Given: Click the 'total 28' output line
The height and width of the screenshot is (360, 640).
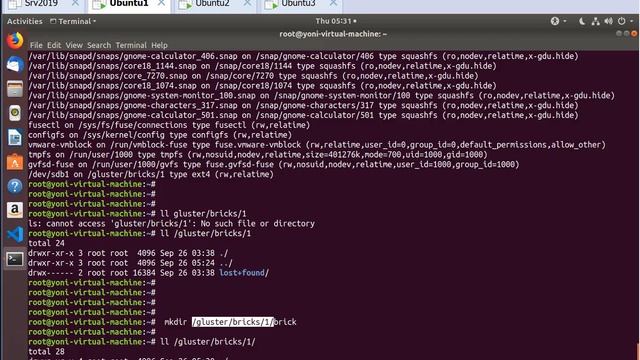Looking at the screenshot, I should (46, 351).
